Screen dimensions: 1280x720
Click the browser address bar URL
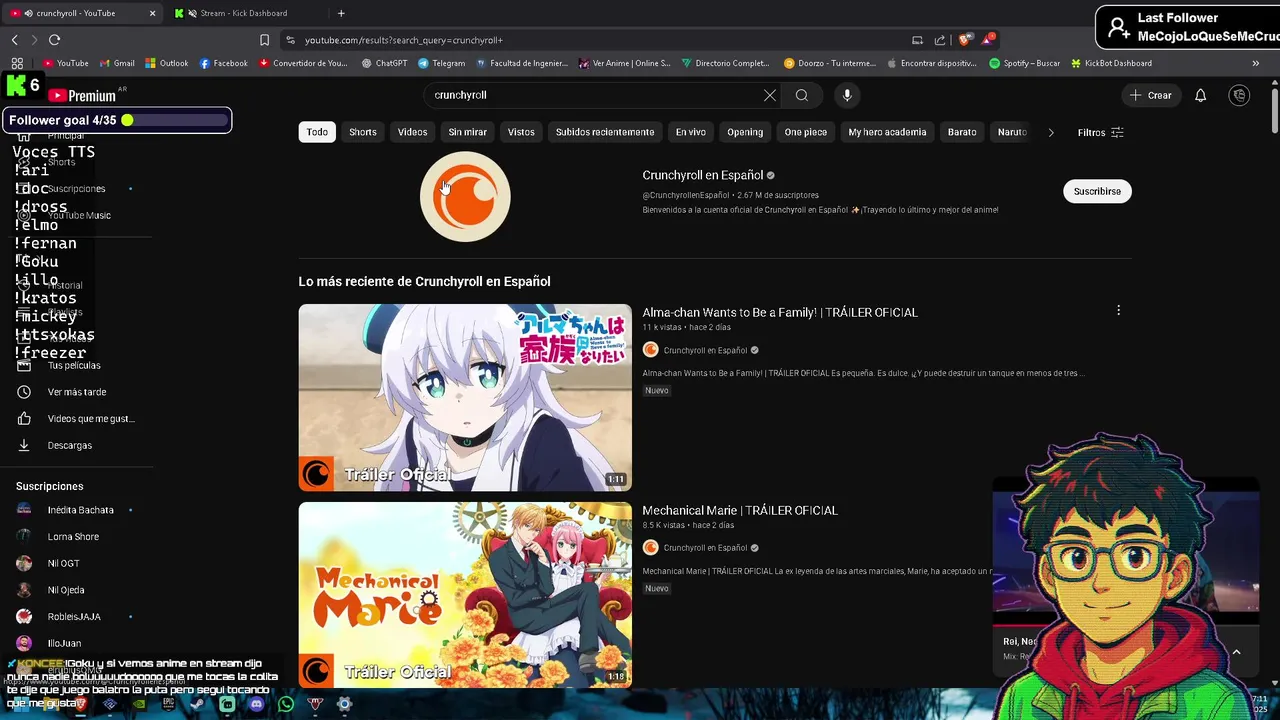(x=404, y=40)
